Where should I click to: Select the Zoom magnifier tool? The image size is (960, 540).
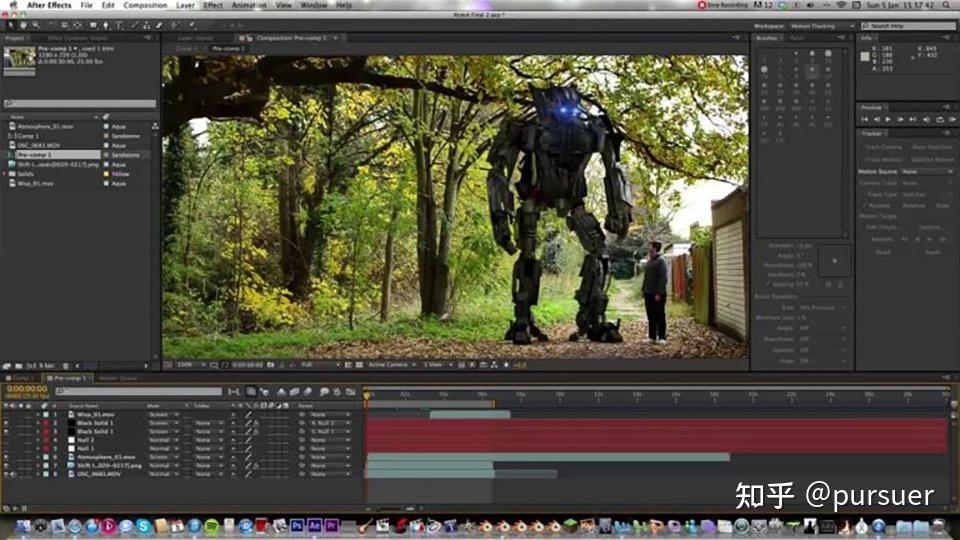[x=36, y=25]
